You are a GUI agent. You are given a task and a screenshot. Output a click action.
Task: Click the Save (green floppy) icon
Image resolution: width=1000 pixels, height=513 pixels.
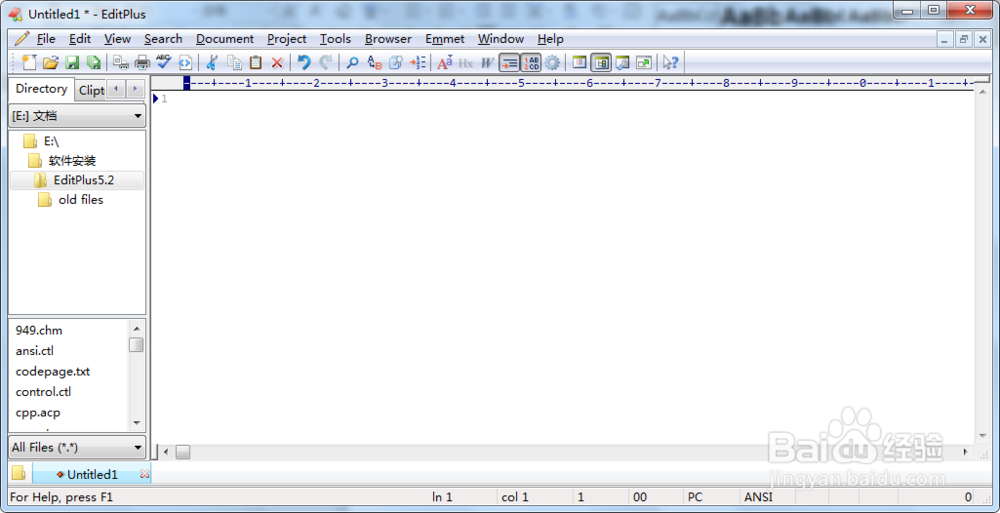(73, 63)
